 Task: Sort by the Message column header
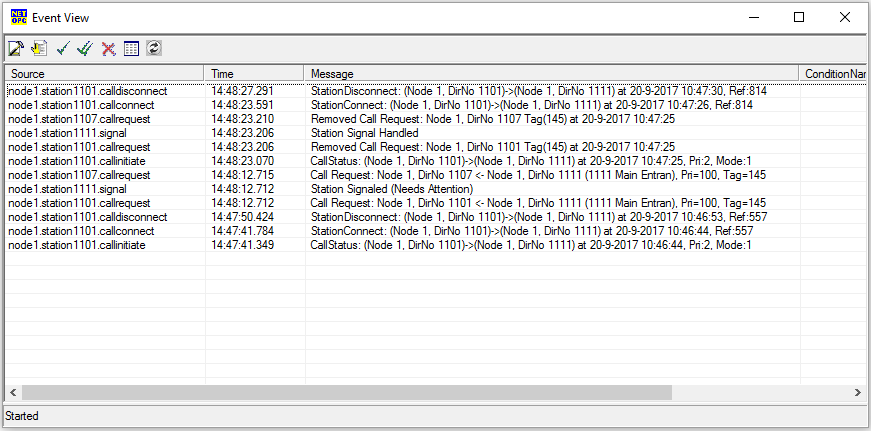point(551,74)
